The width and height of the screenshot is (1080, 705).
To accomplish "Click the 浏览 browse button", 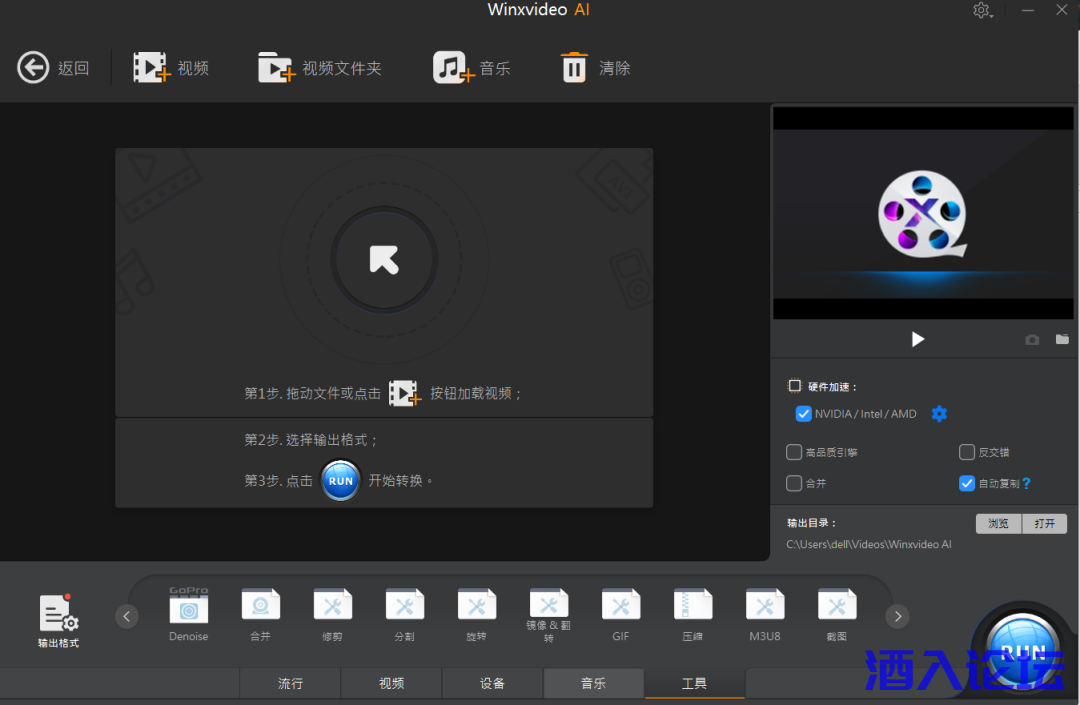I will point(998,523).
